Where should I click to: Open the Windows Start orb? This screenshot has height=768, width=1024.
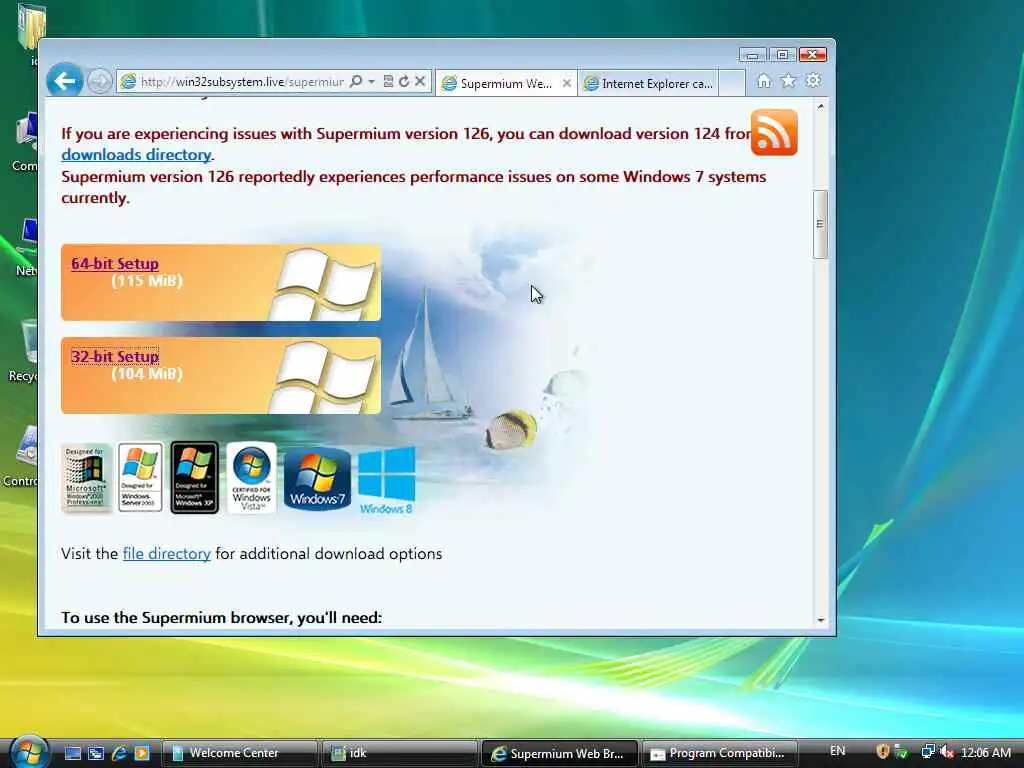click(x=27, y=751)
